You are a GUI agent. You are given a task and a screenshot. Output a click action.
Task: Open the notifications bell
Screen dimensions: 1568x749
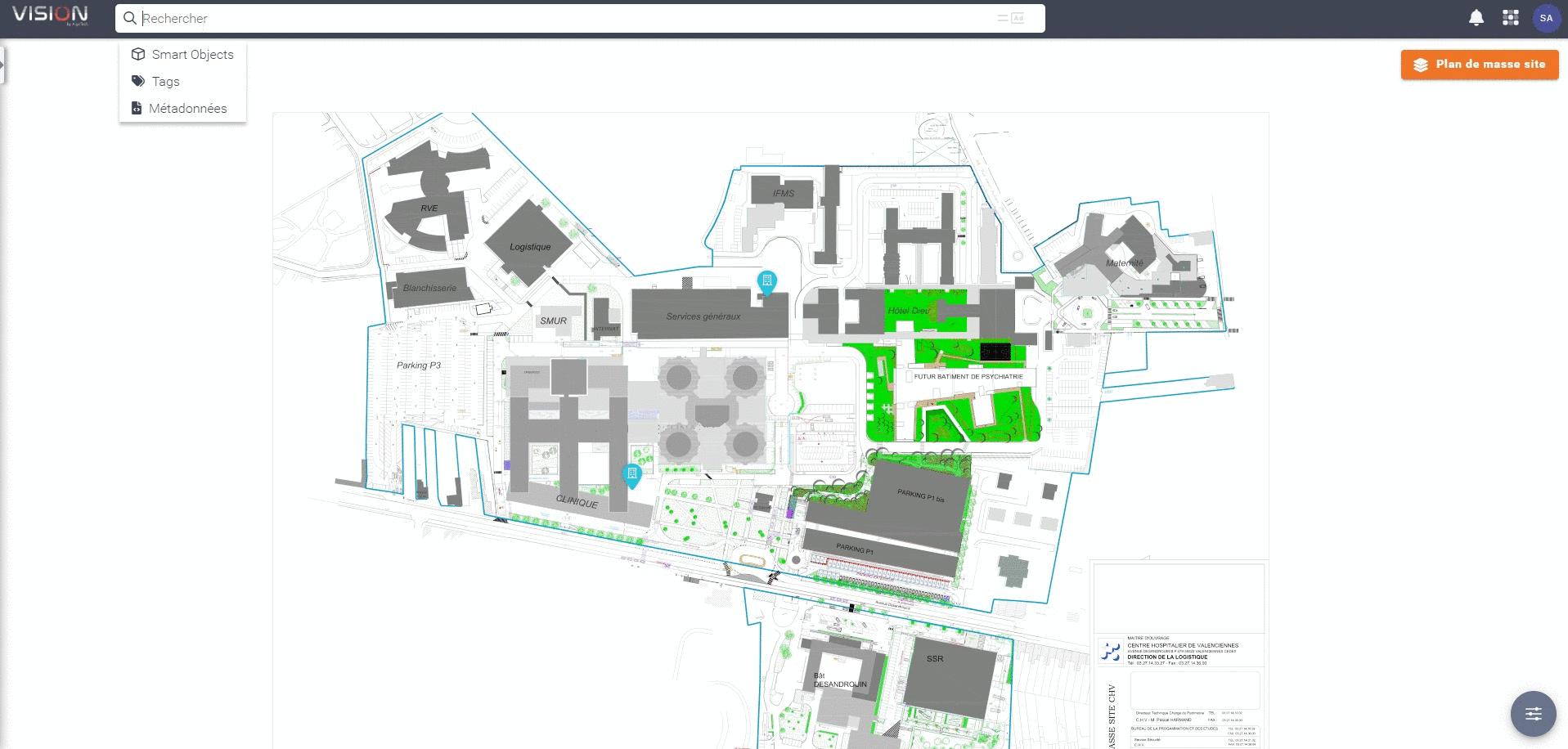click(x=1476, y=18)
